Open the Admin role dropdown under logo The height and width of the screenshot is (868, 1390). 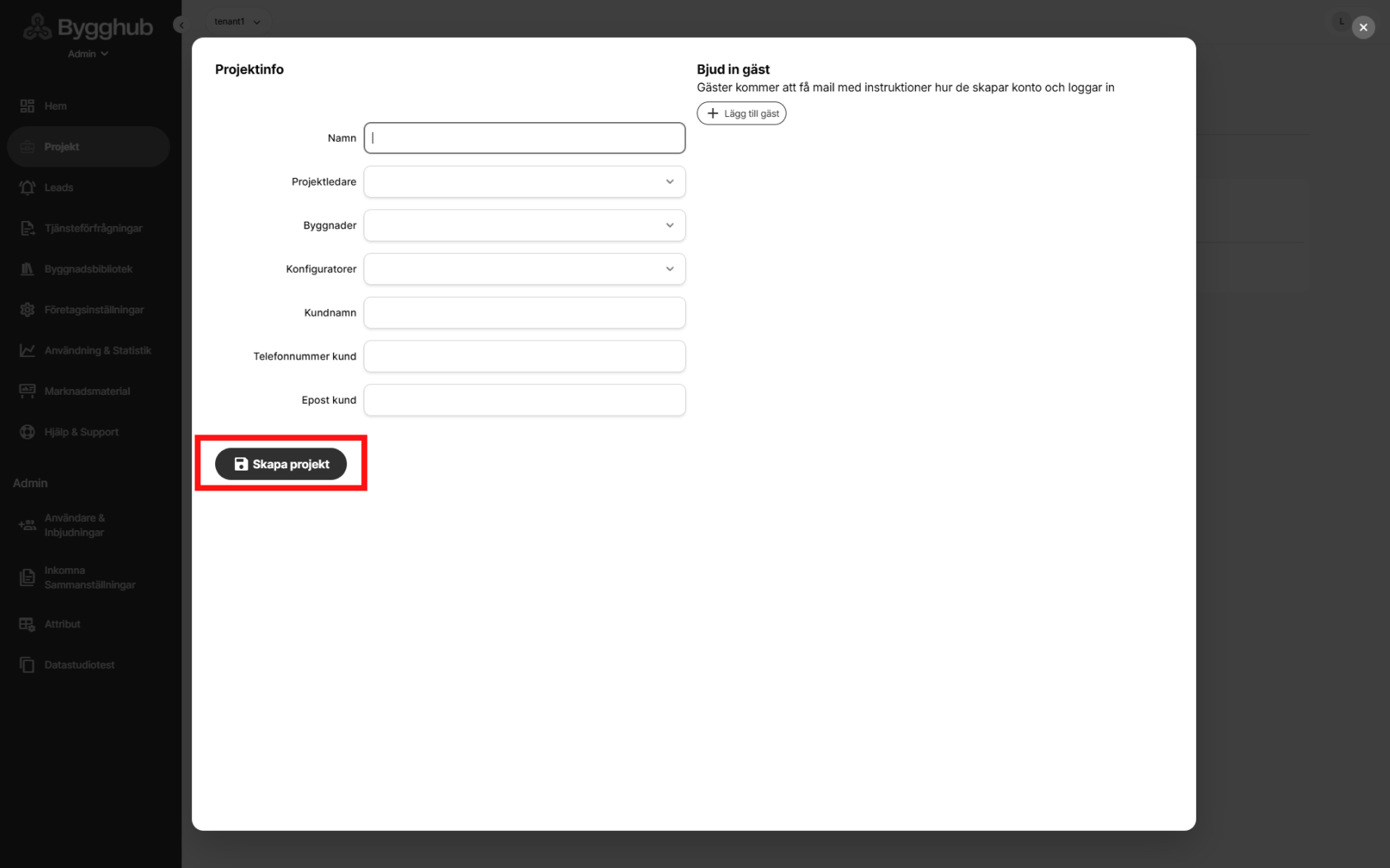[88, 54]
